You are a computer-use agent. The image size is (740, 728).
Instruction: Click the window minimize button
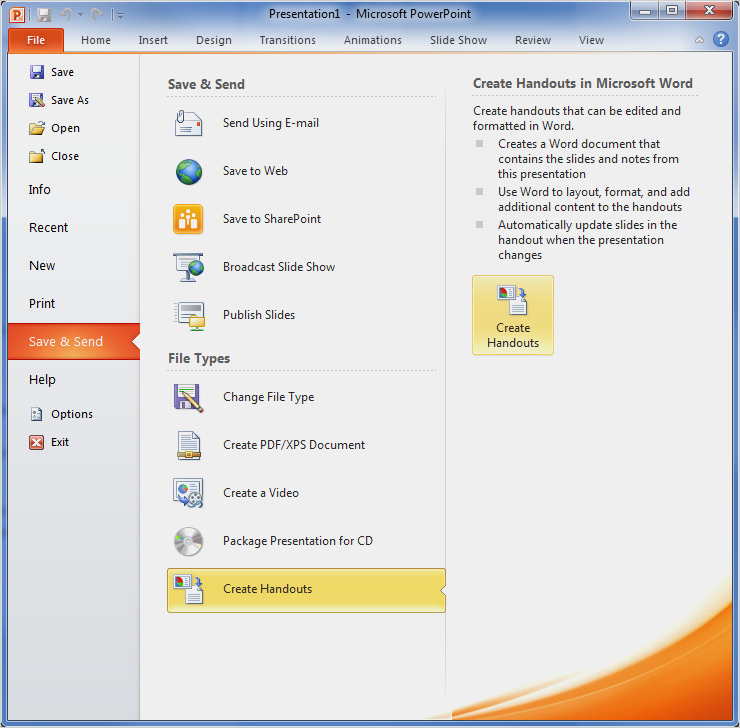(645, 11)
